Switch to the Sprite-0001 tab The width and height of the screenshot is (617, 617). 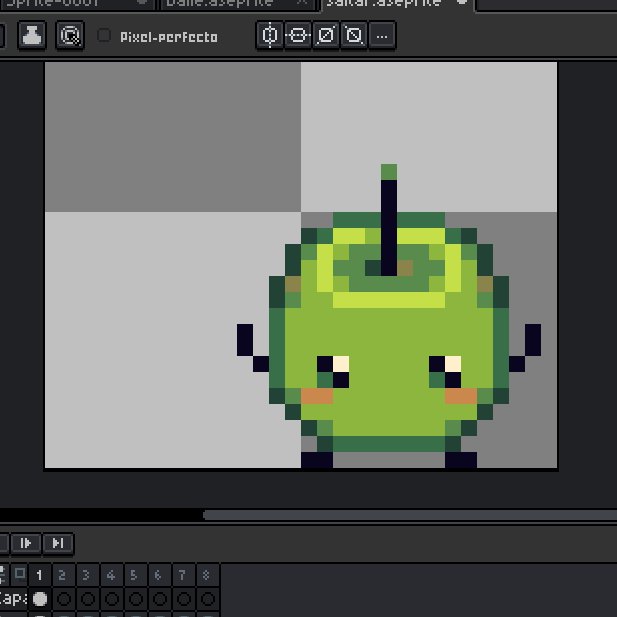[77, 4]
